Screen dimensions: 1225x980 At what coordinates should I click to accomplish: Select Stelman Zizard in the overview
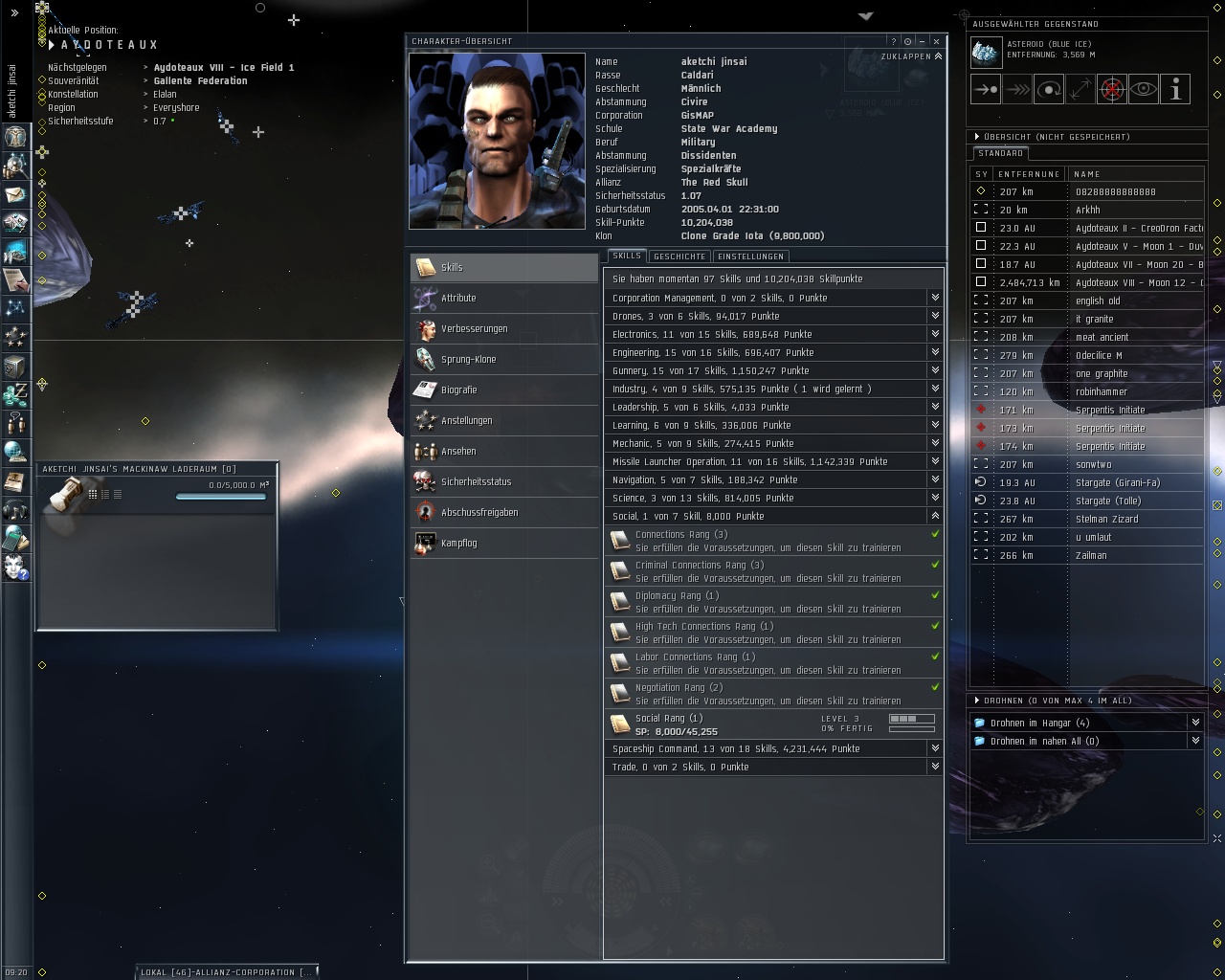(1088, 519)
